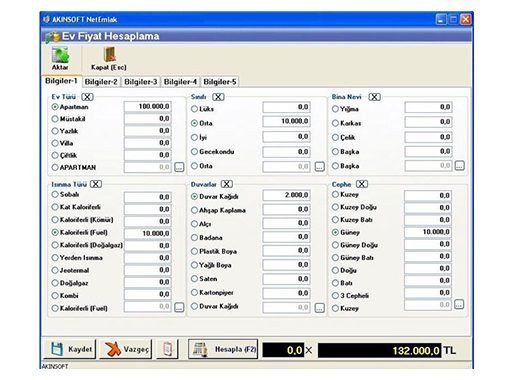Choose Kartonpiyer wall option
Viewport: 510px width, 380px height.
195,293
